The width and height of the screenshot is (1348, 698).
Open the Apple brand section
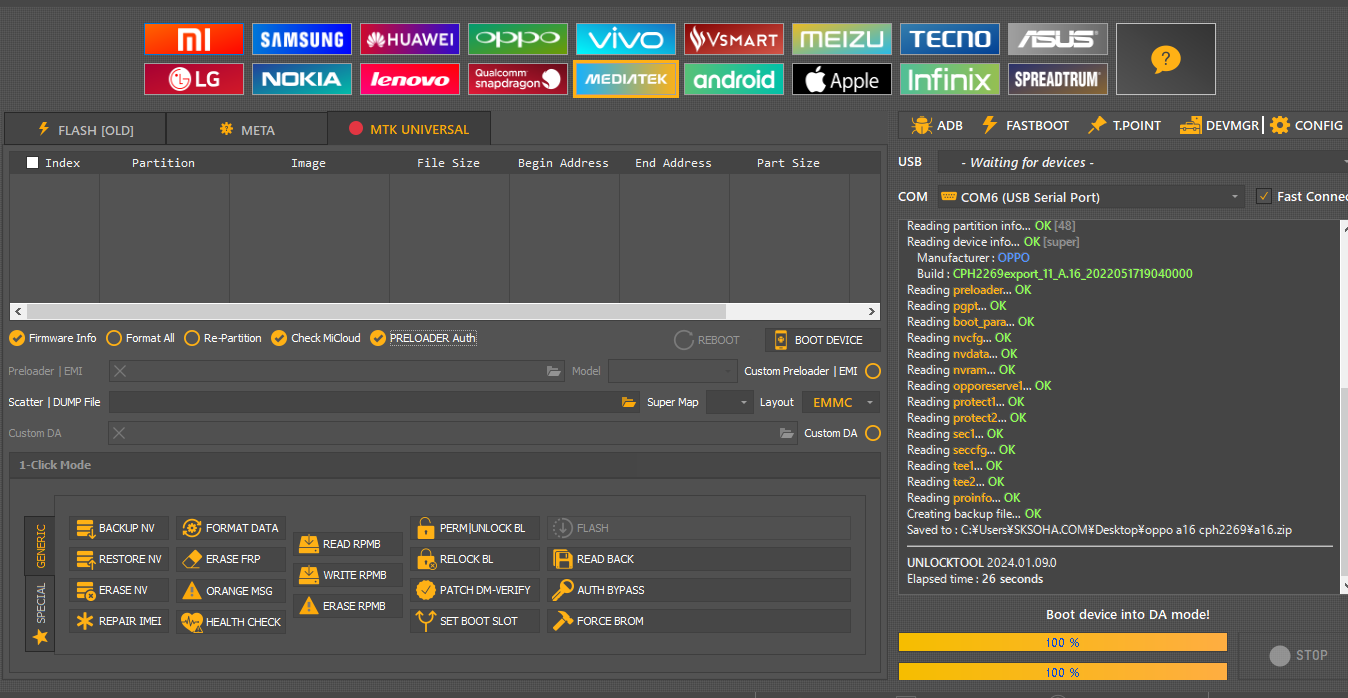click(x=842, y=79)
